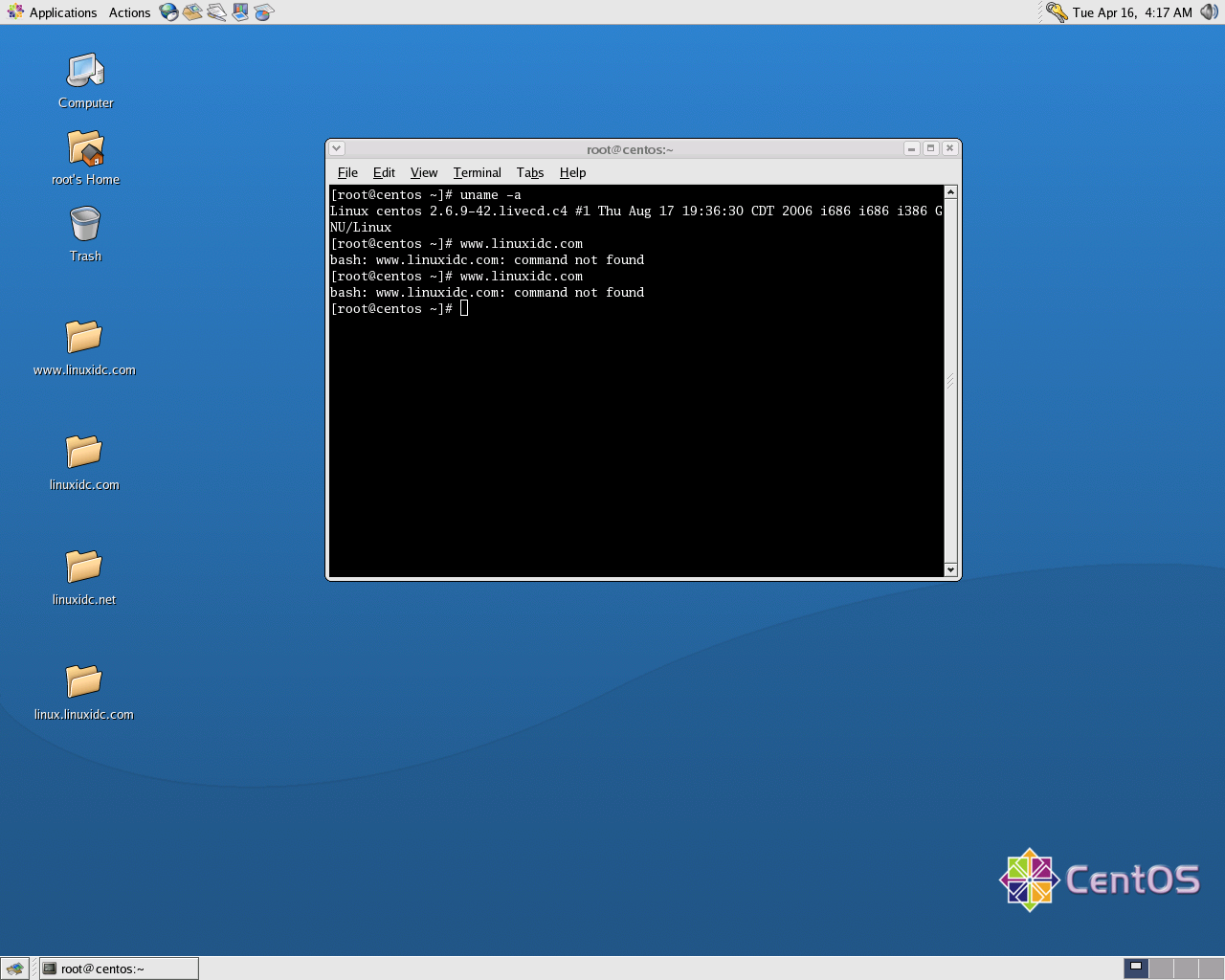This screenshot has width=1225, height=980.
Task: Click the last terminal prompt with cursor
Action: point(399,308)
